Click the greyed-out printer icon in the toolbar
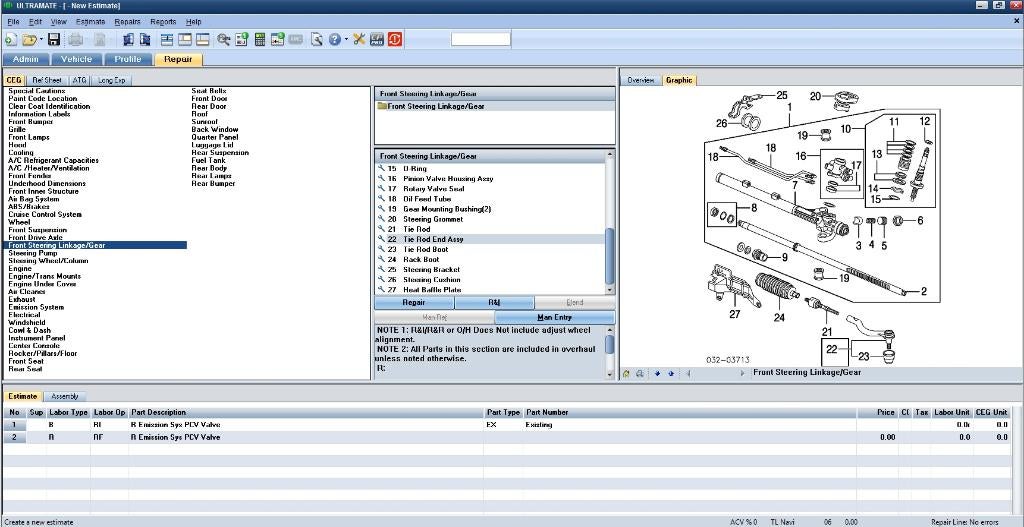The image size is (1024, 527). point(76,40)
